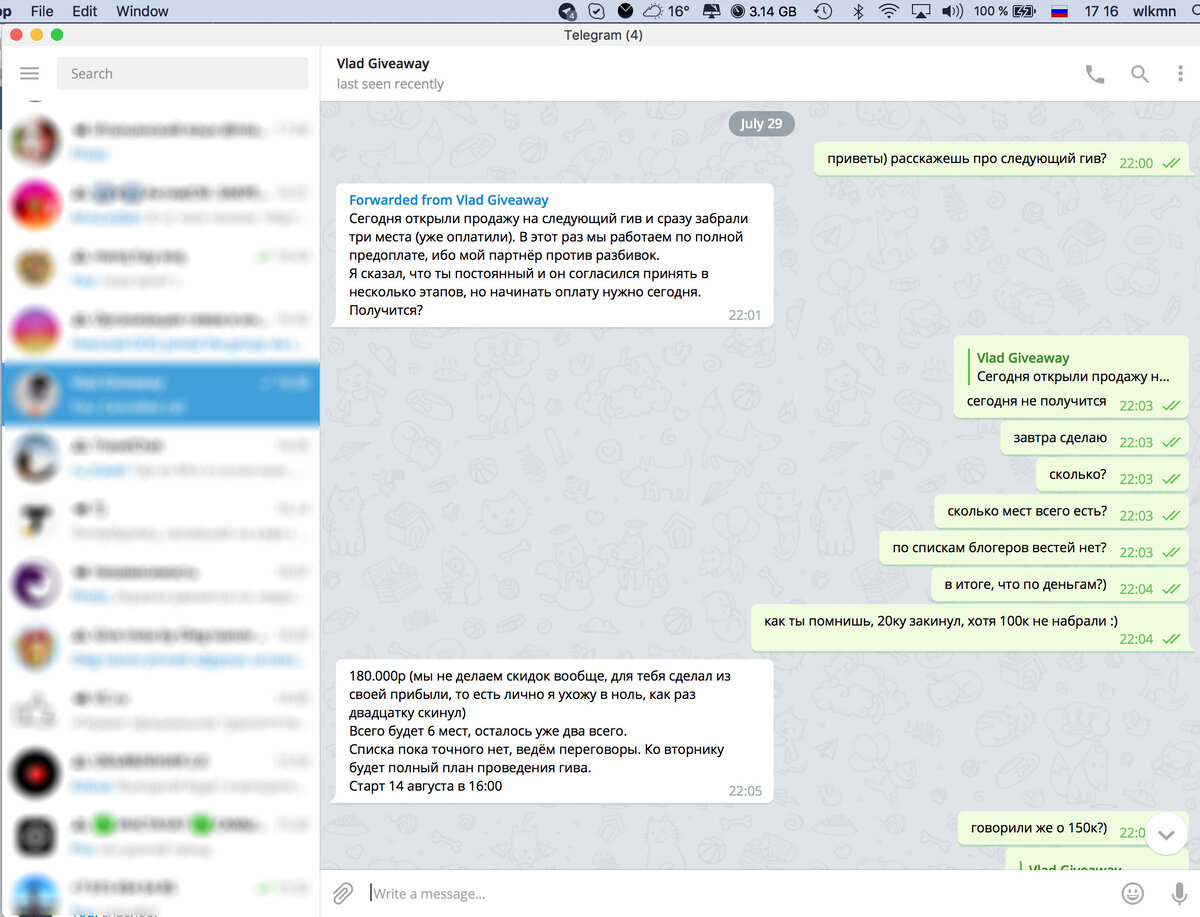1200x917 pixels.
Task: Call Vlad Giveaway with phone icon
Action: coord(1096,74)
